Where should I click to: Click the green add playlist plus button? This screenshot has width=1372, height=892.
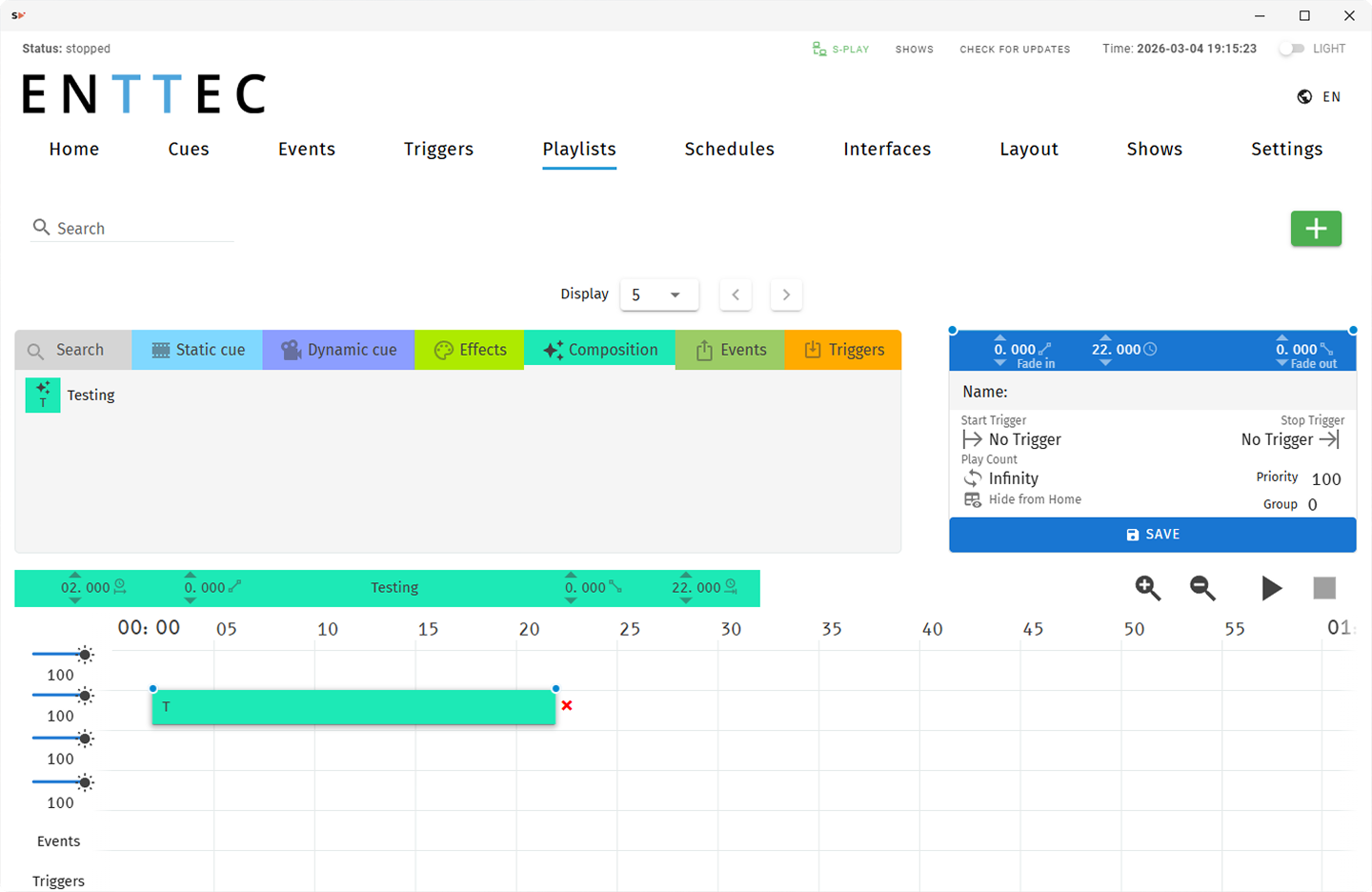click(x=1316, y=229)
